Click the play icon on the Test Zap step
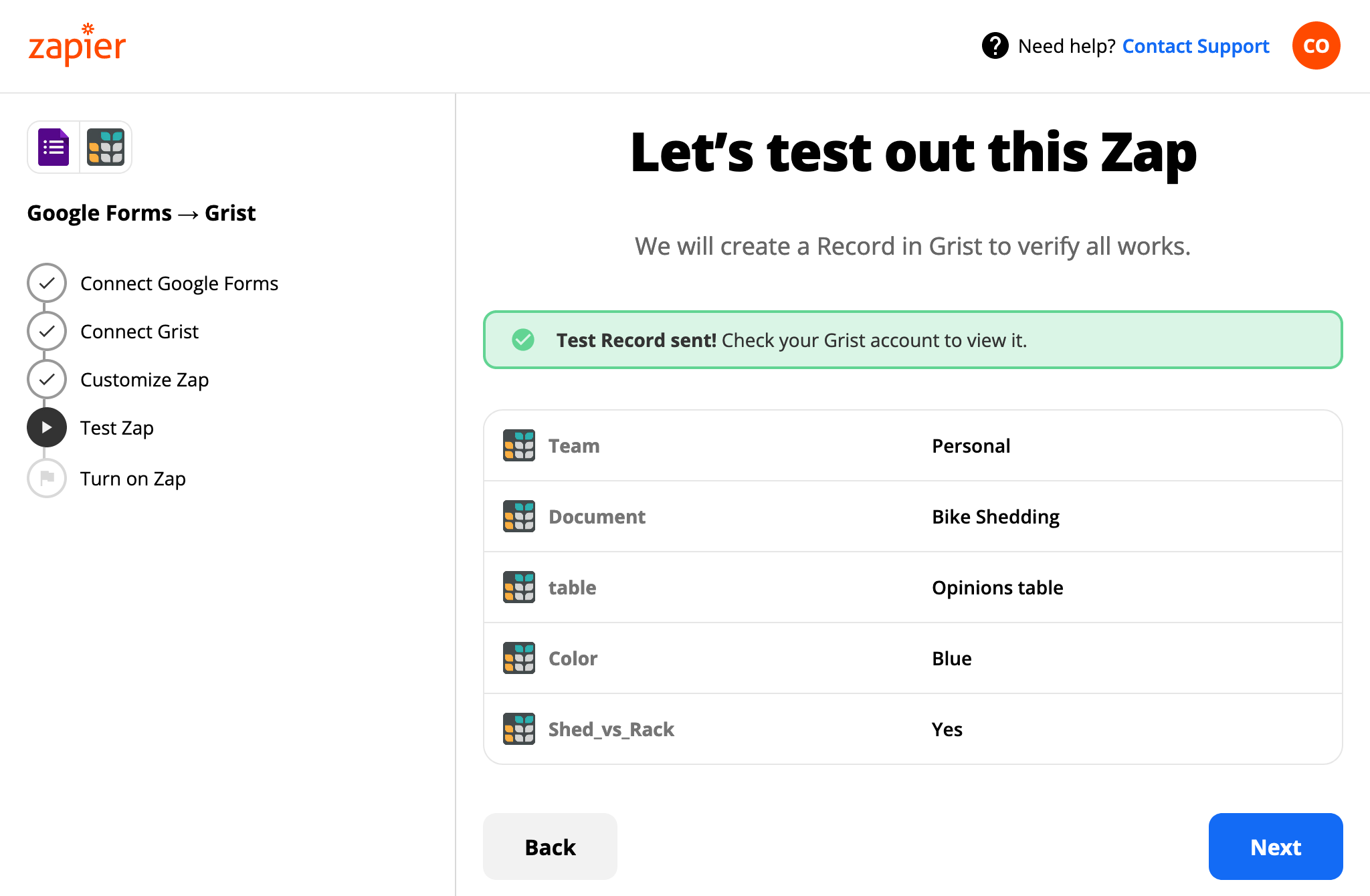The width and height of the screenshot is (1370, 896). [46, 427]
